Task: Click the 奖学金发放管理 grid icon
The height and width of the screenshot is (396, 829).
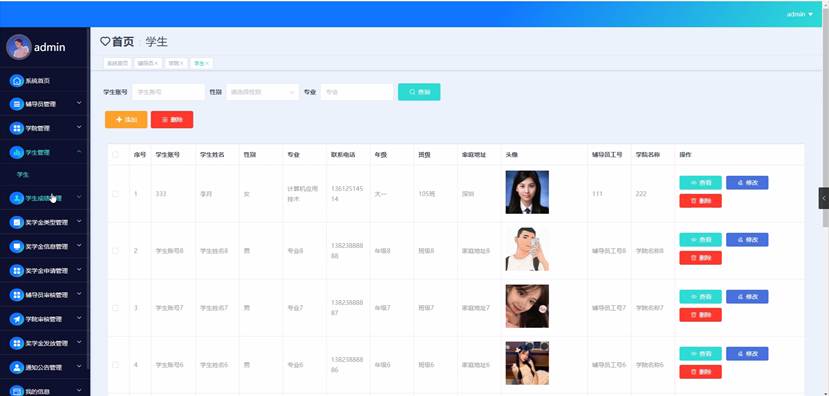Action: point(17,343)
